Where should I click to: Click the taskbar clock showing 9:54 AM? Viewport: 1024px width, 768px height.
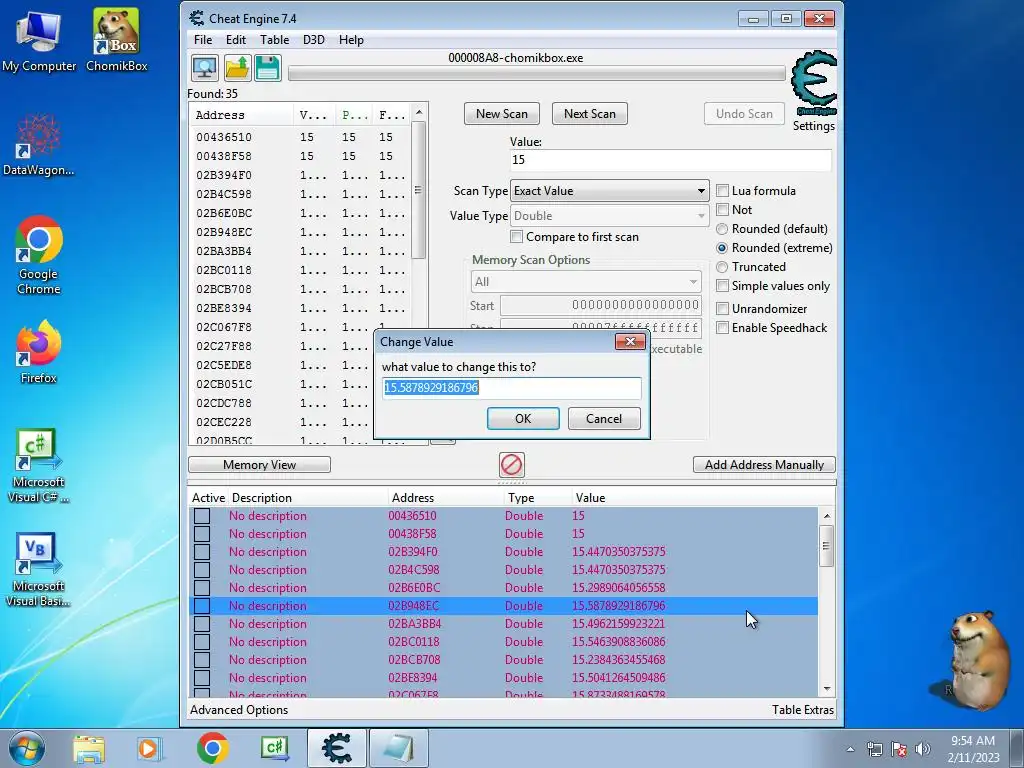(973, 749)
